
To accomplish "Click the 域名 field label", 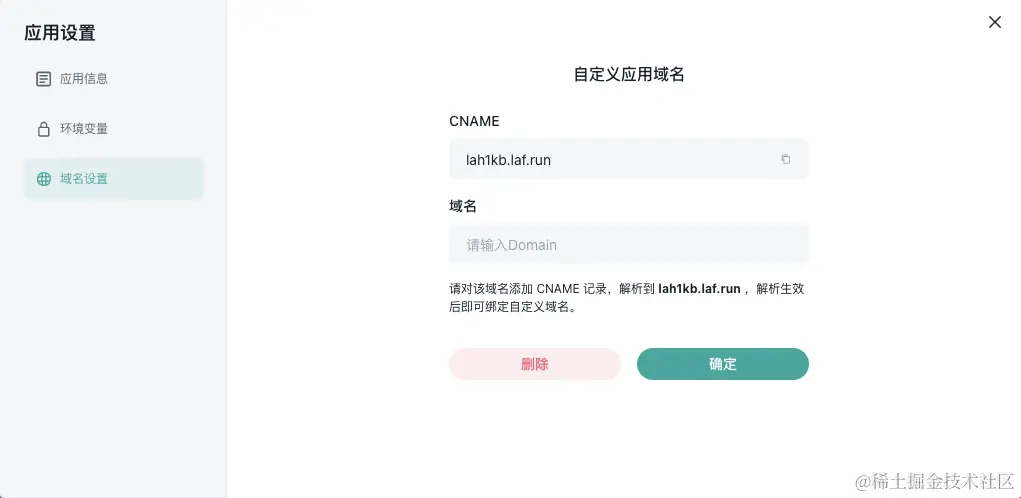I will tap(463, 206).
